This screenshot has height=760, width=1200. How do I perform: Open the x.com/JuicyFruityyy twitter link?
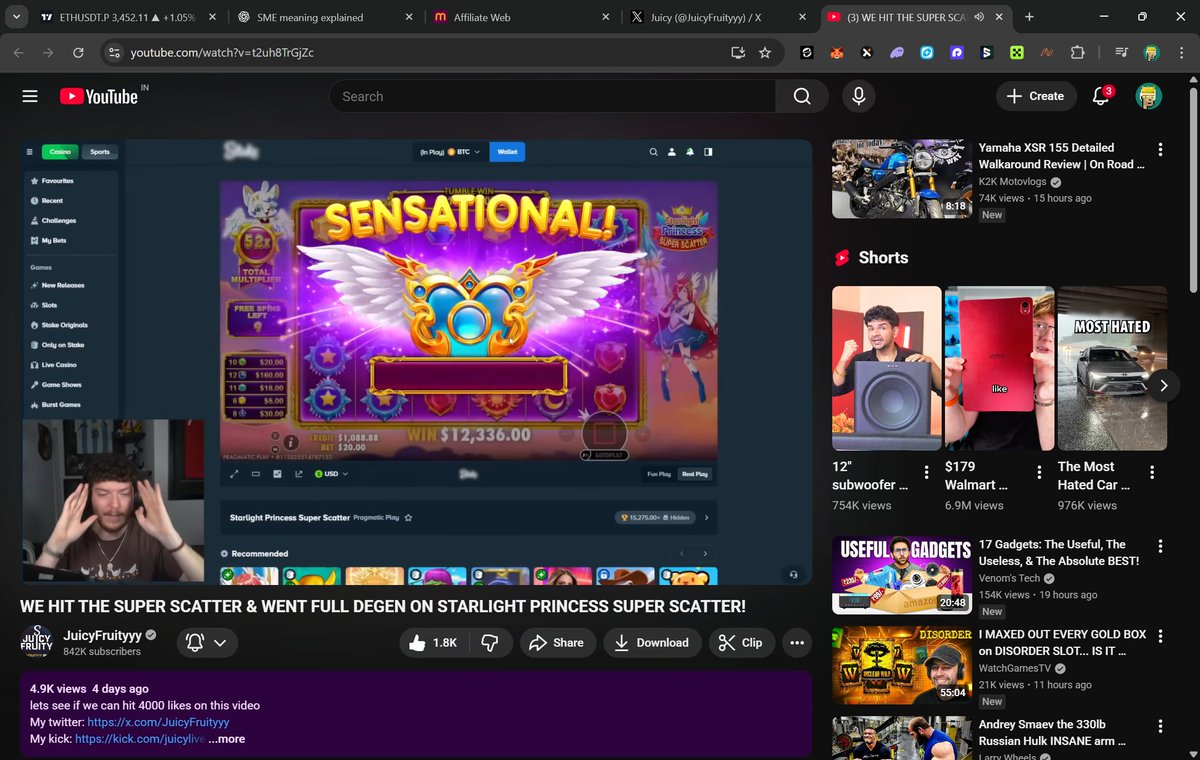click(x=158, y=722)
